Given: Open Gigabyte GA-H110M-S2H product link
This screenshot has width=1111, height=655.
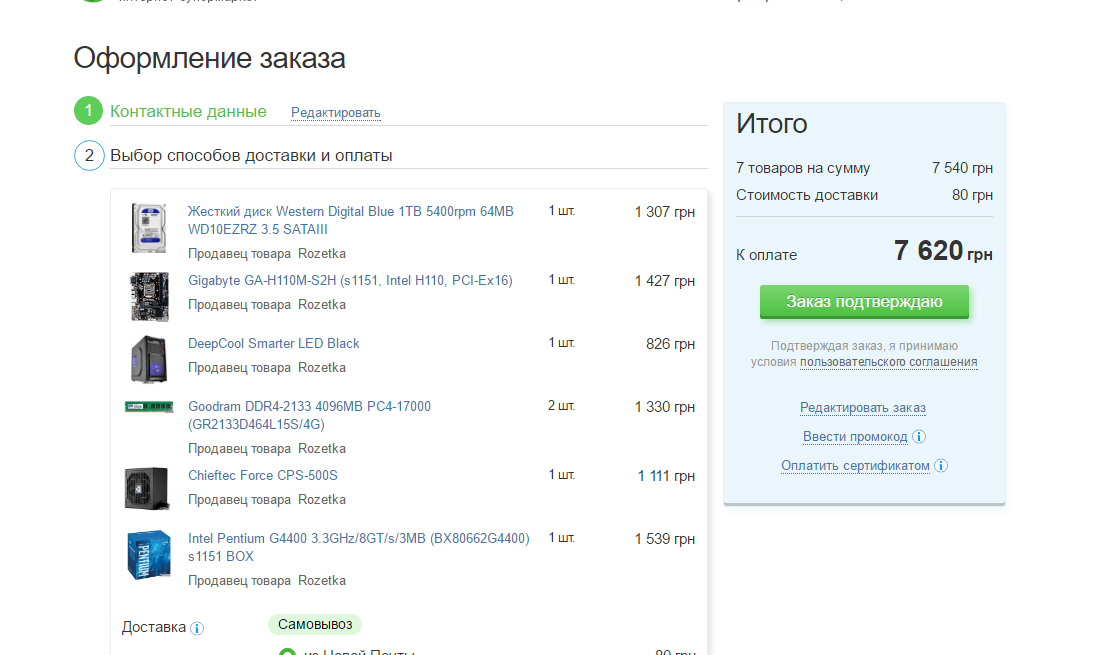Looking at the screenshot, I should coord(350,281).
